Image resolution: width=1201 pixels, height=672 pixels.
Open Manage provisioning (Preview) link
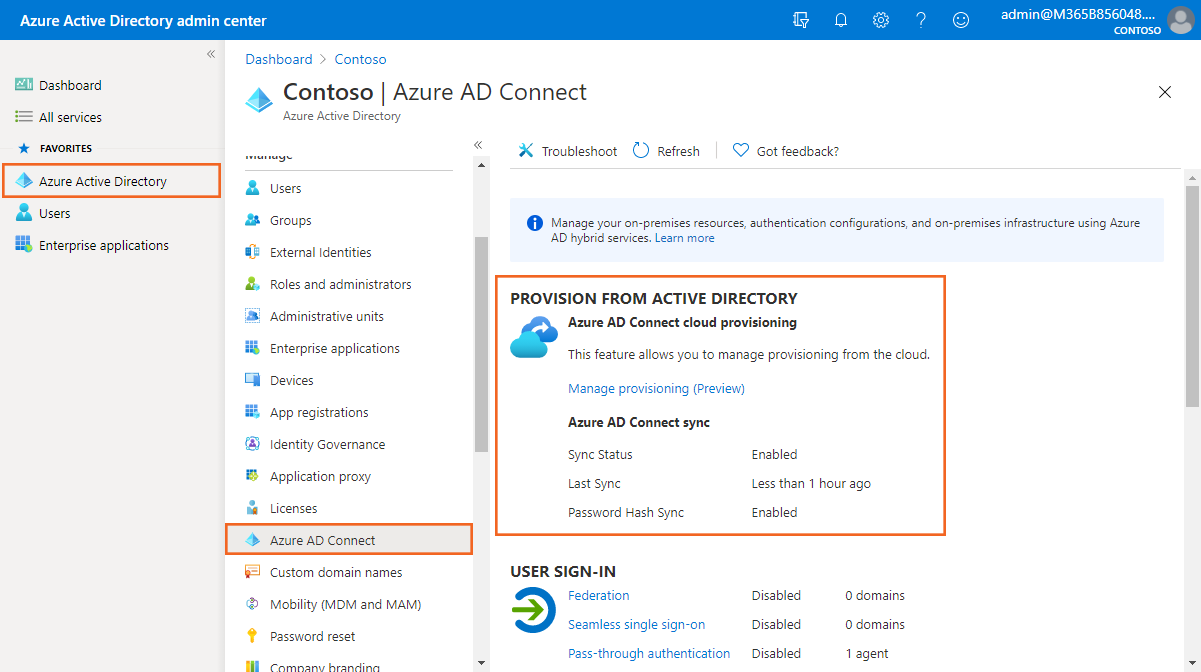(656, 388)
